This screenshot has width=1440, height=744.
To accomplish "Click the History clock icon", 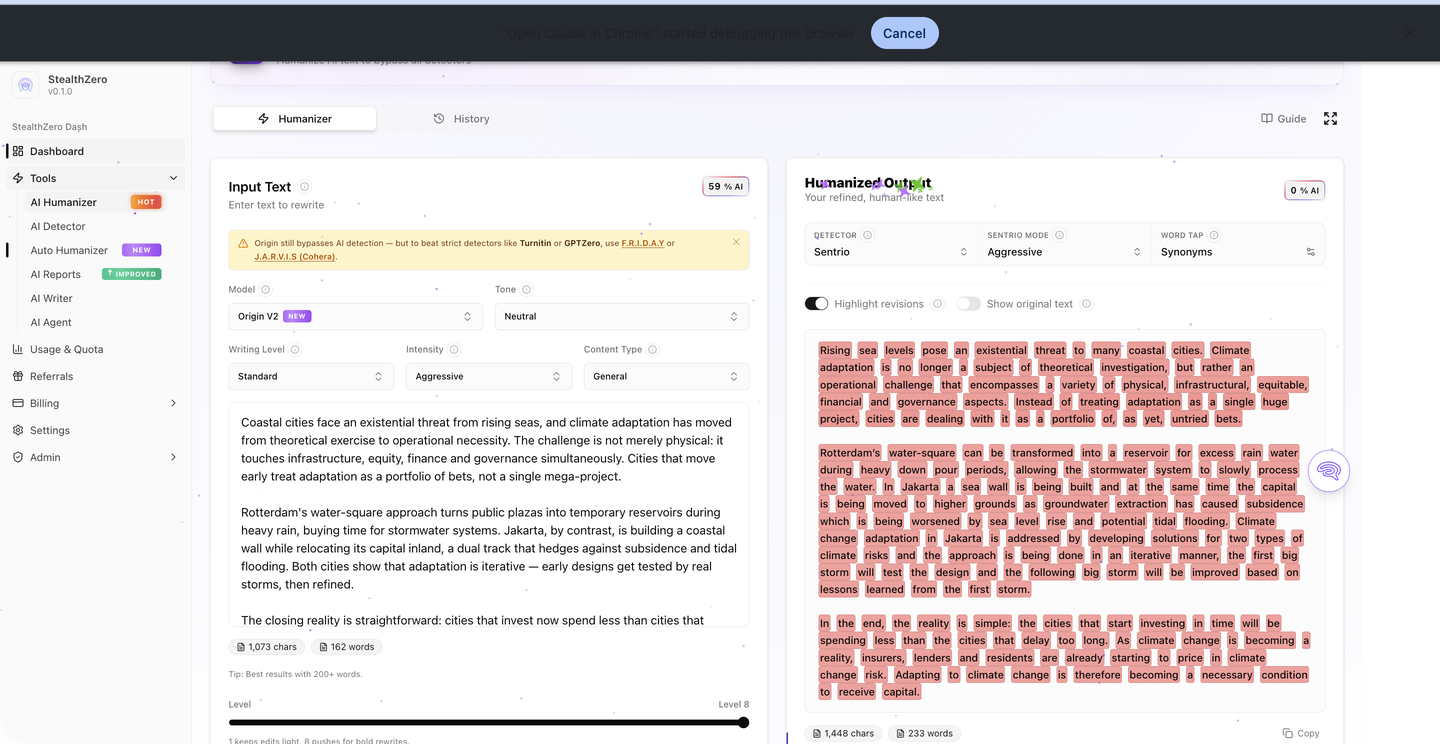I will [x=439, y=118].
